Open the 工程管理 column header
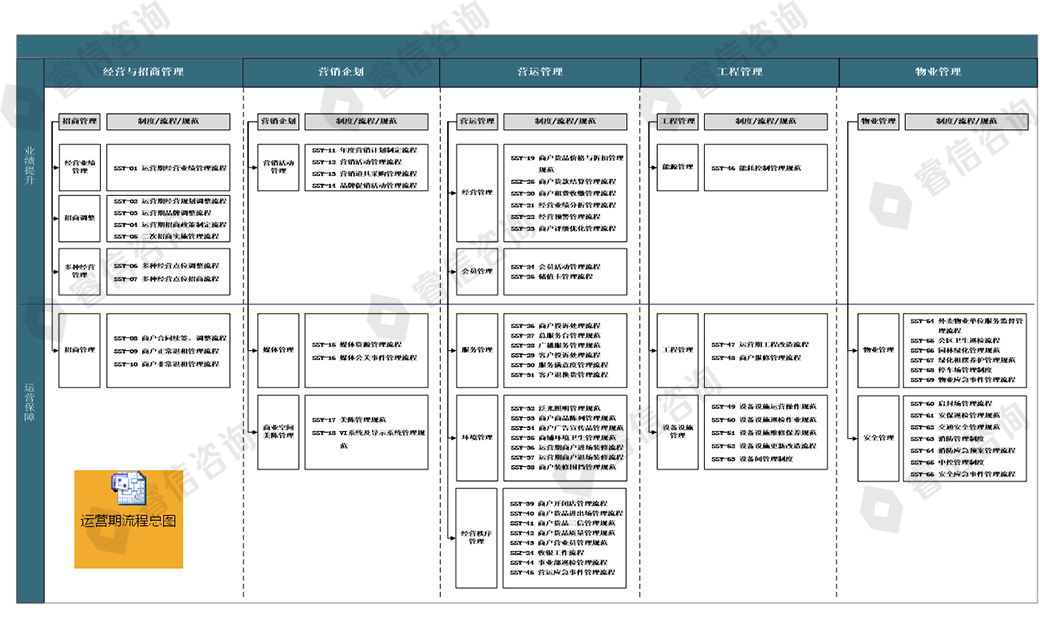The width and height of the screenshot is (1040, 635). pyautogui.click(x=740, y=72)
